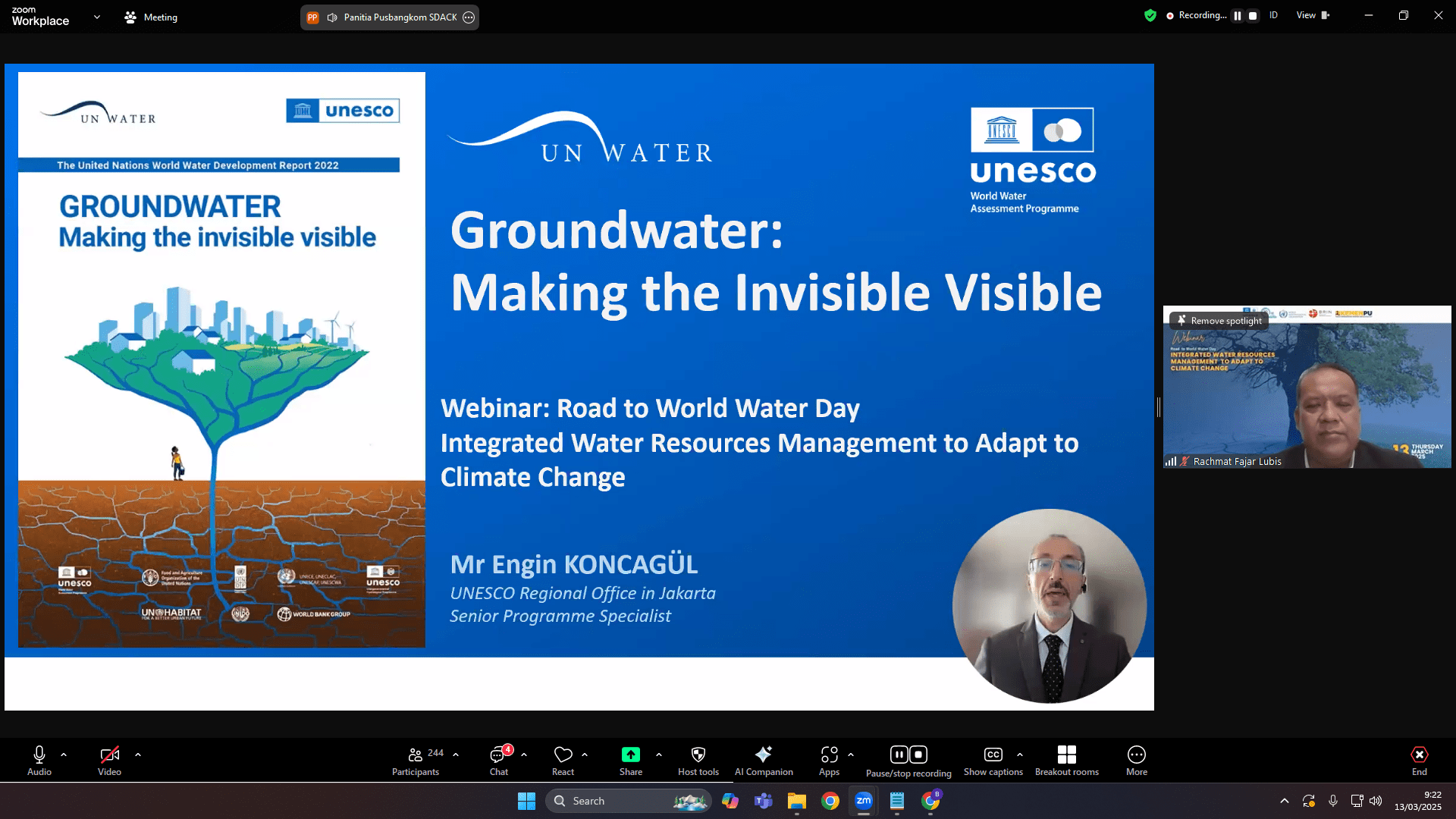Image resolution: width=1456 pixels, height=819 pixels.
Task: Show captions with CC button
Action: (993, 761)
